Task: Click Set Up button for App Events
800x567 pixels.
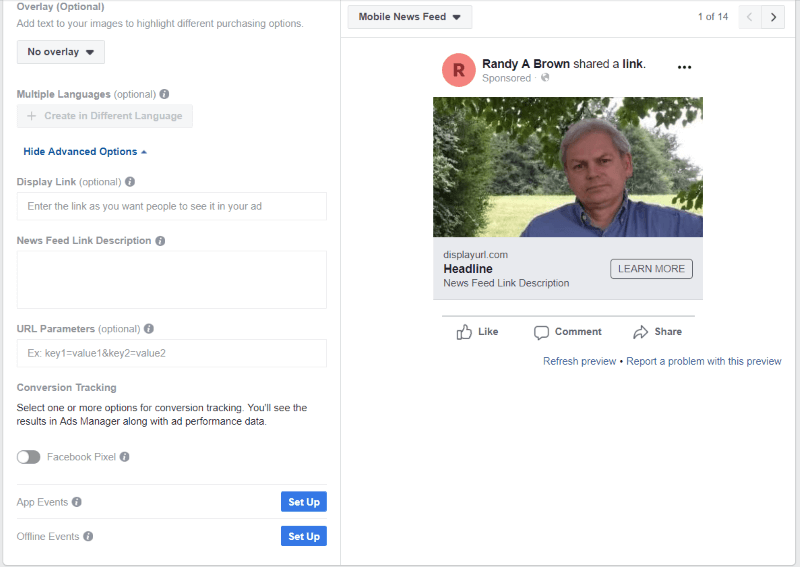Action: click(x=304, y=502)
